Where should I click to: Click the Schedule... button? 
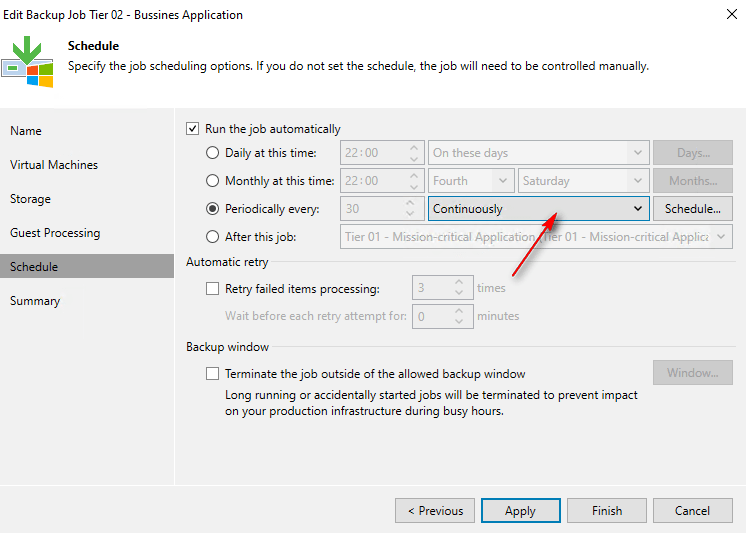[x=692, y=209]
